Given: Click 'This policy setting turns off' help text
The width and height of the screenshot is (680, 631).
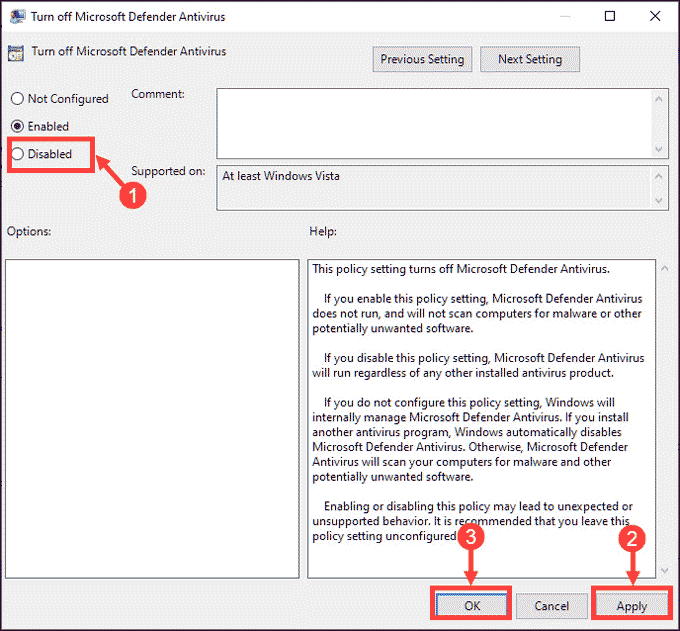Looking at the screenshot, I should [x=461, y=269].
